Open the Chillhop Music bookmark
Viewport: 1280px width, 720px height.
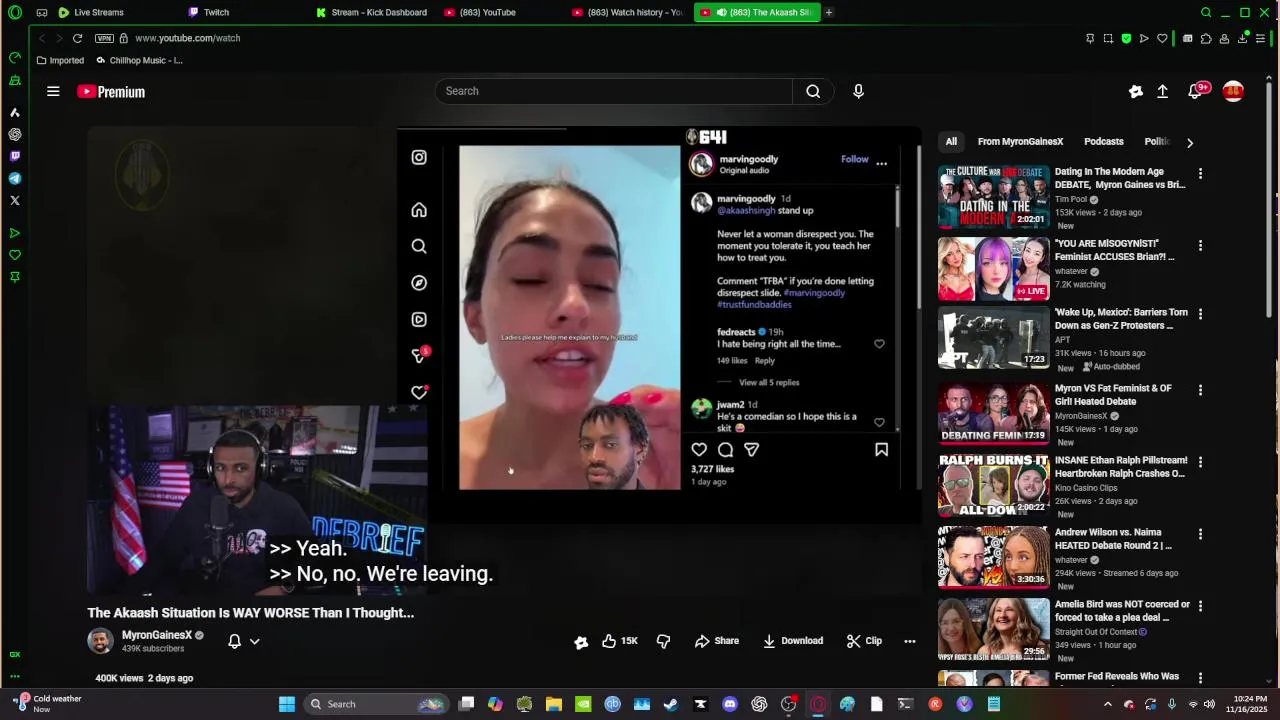click(138, 60)
